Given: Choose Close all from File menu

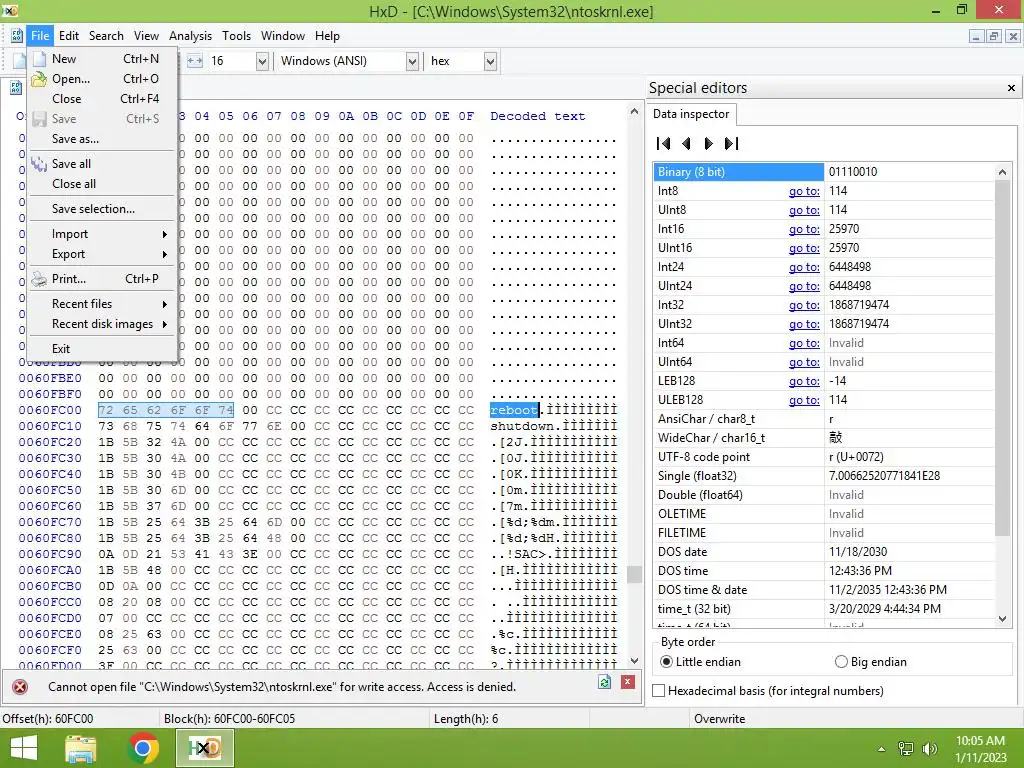Looking at the screenshot, I should 102,184.
